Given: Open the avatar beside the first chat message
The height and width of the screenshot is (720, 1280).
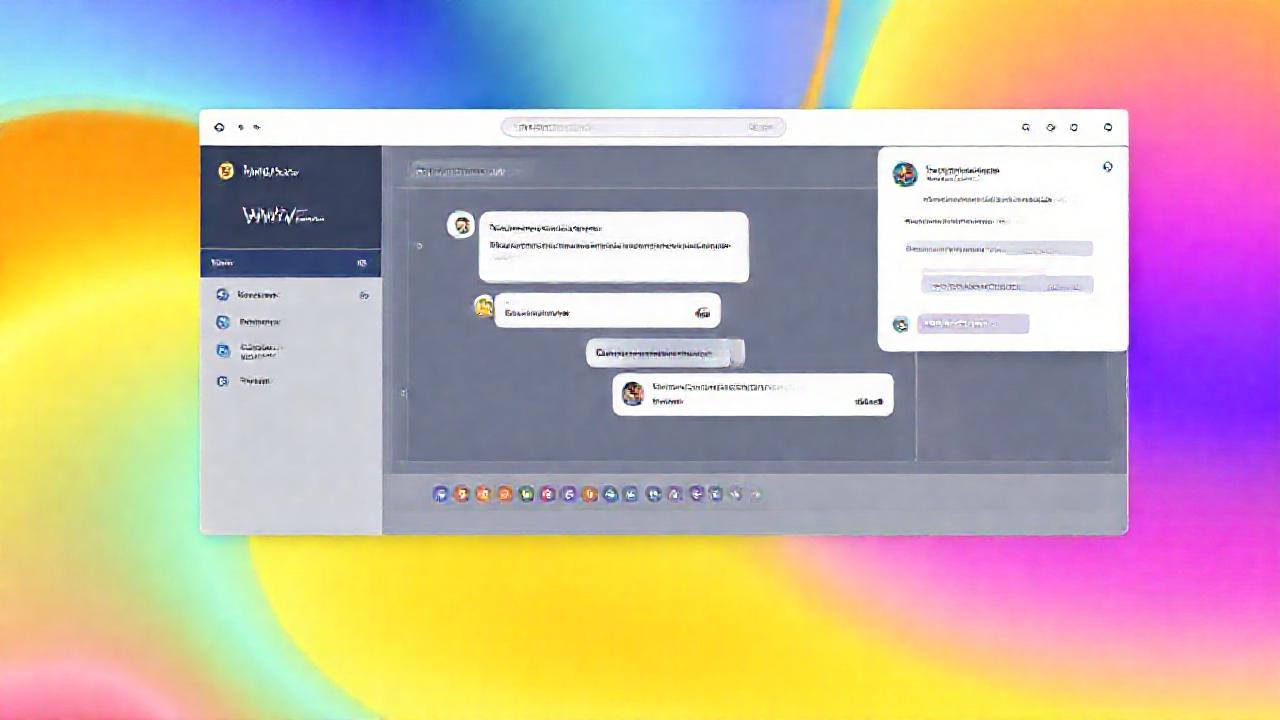Looking at the screenshot, I should [461, 224].
